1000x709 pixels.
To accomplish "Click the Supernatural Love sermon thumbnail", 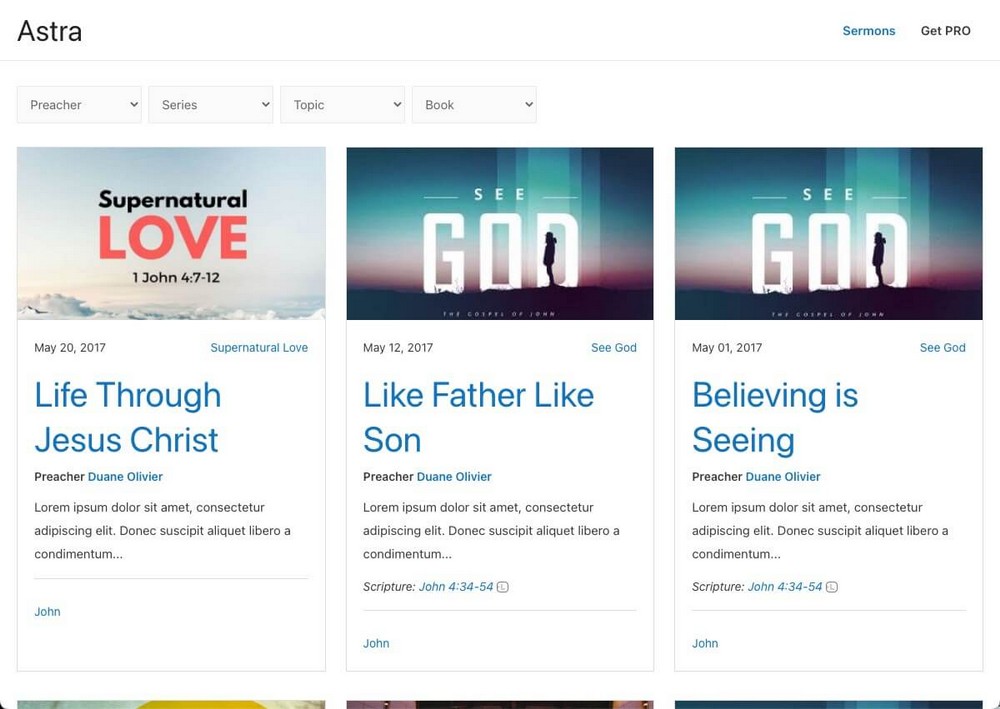I will [x=170, y=233].
